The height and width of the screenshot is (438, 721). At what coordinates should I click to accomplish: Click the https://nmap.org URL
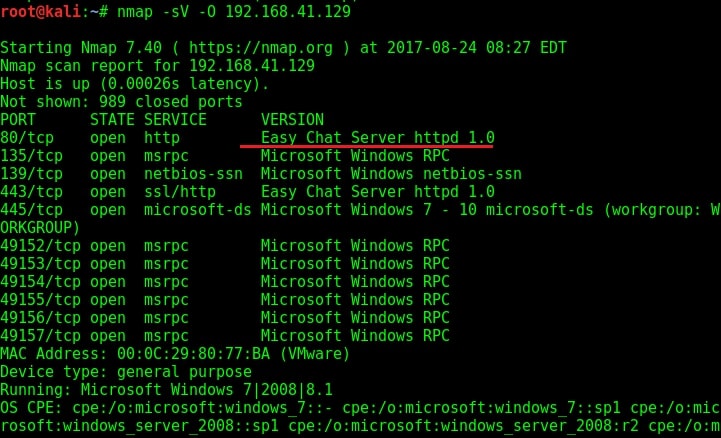pos(261,48)
